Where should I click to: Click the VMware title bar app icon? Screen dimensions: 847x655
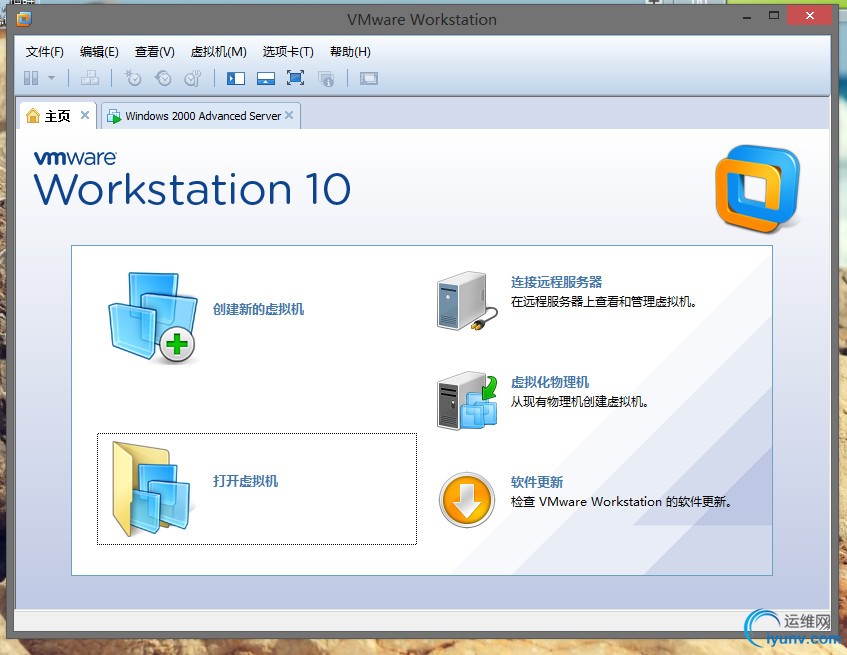click(24, 19)
